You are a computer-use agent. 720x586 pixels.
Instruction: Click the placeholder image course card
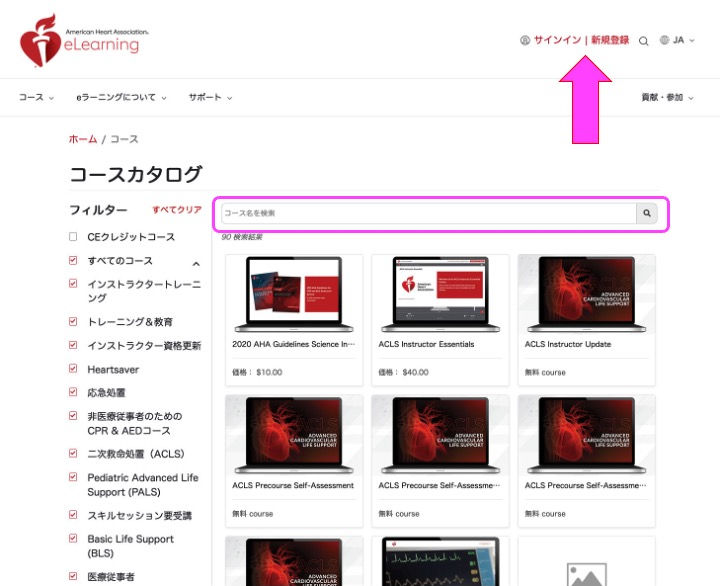point(586,561)
